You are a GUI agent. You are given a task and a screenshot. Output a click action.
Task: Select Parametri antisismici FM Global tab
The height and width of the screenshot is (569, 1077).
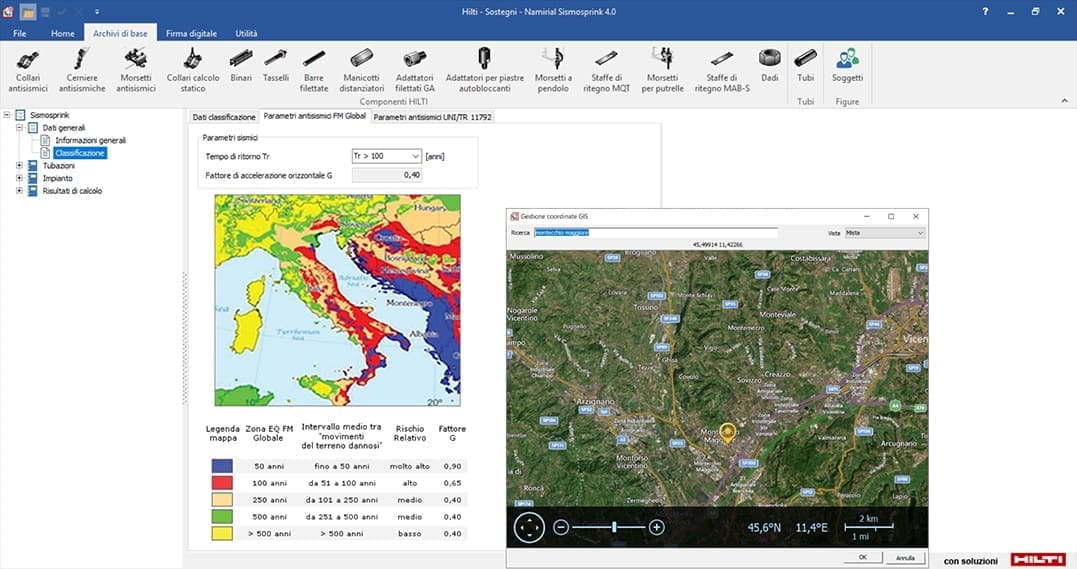[315, 116]
